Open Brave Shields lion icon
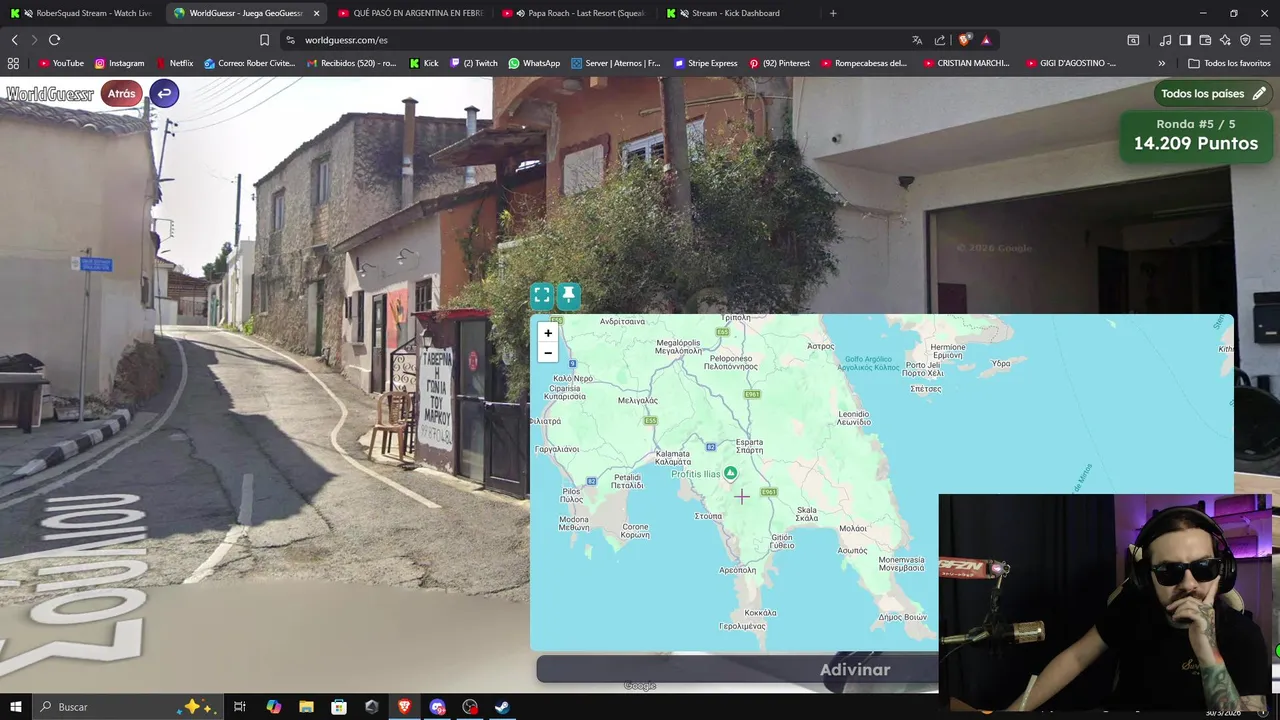 (x=964, y=40)
